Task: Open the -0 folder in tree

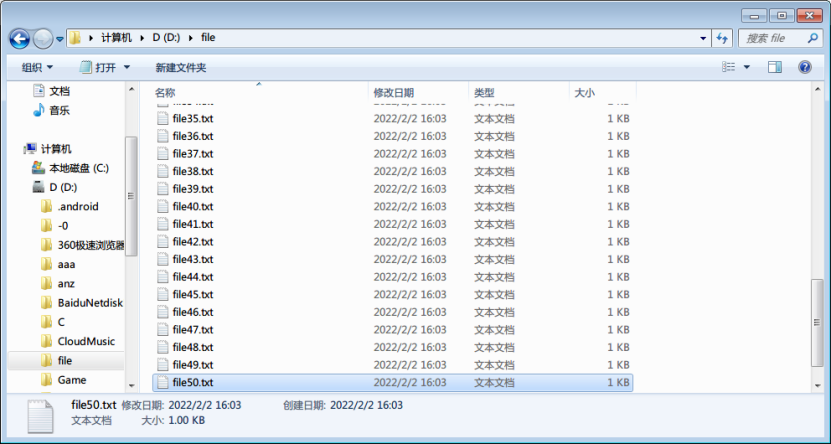Action: [63, 226]
